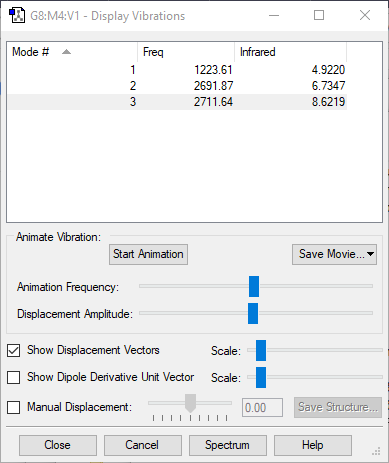Viewport: 389px width, 463px height.
Task: Select infrared value 4.9220
Action: 328,70
